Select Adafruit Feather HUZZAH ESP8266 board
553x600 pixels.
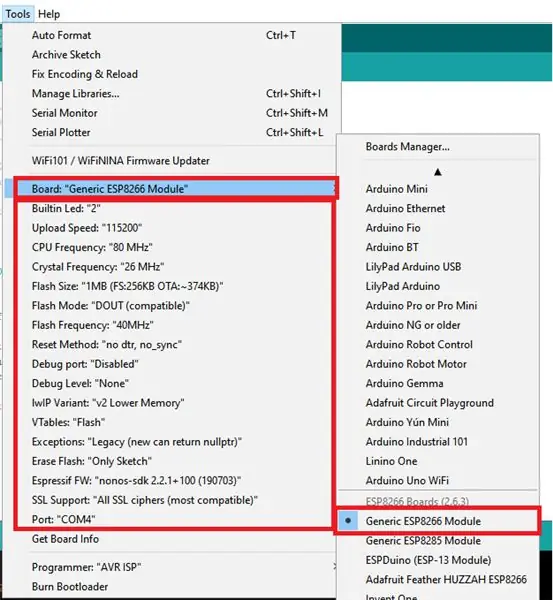(438, 580)
